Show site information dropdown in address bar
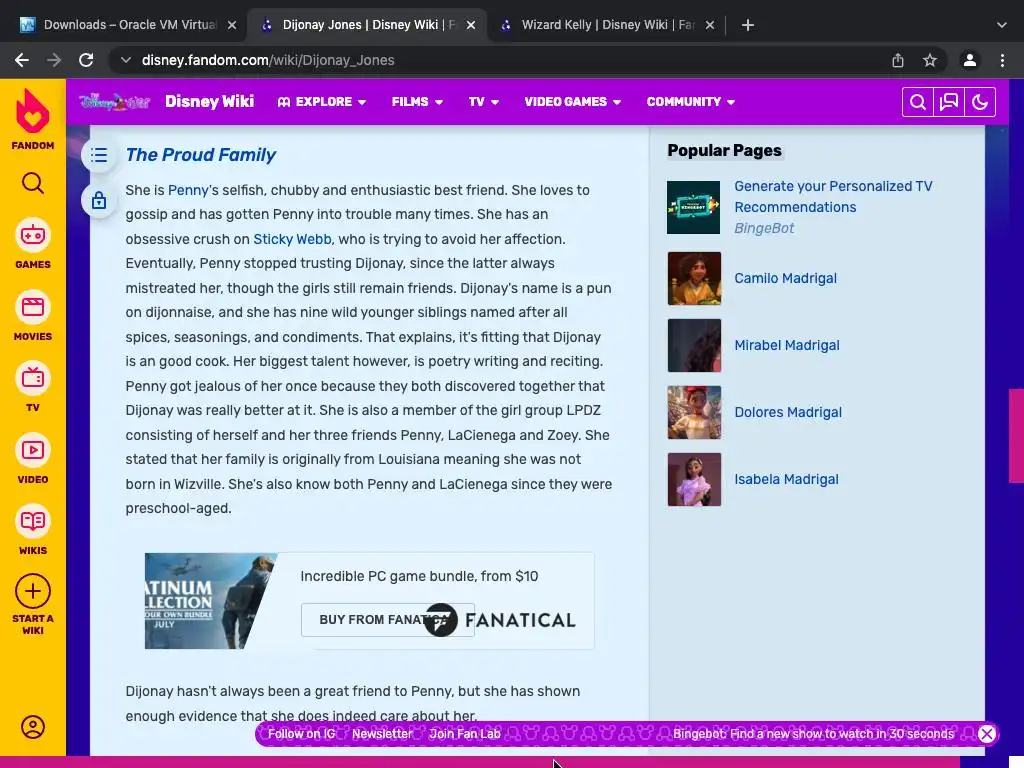This screenshot has height=768, width=1024. 125,60
